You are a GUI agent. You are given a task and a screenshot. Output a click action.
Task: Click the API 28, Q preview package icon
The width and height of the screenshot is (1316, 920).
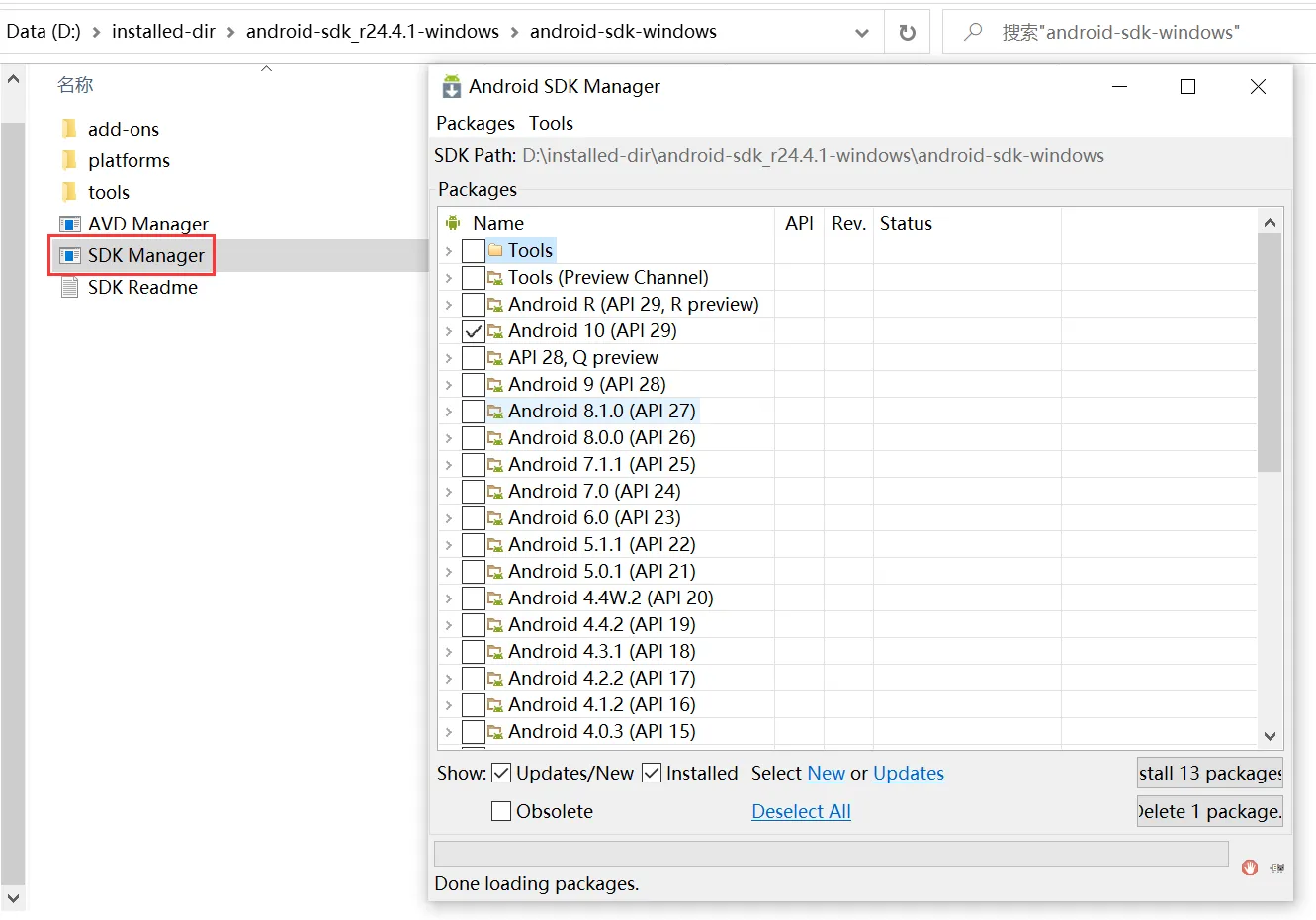495,358
